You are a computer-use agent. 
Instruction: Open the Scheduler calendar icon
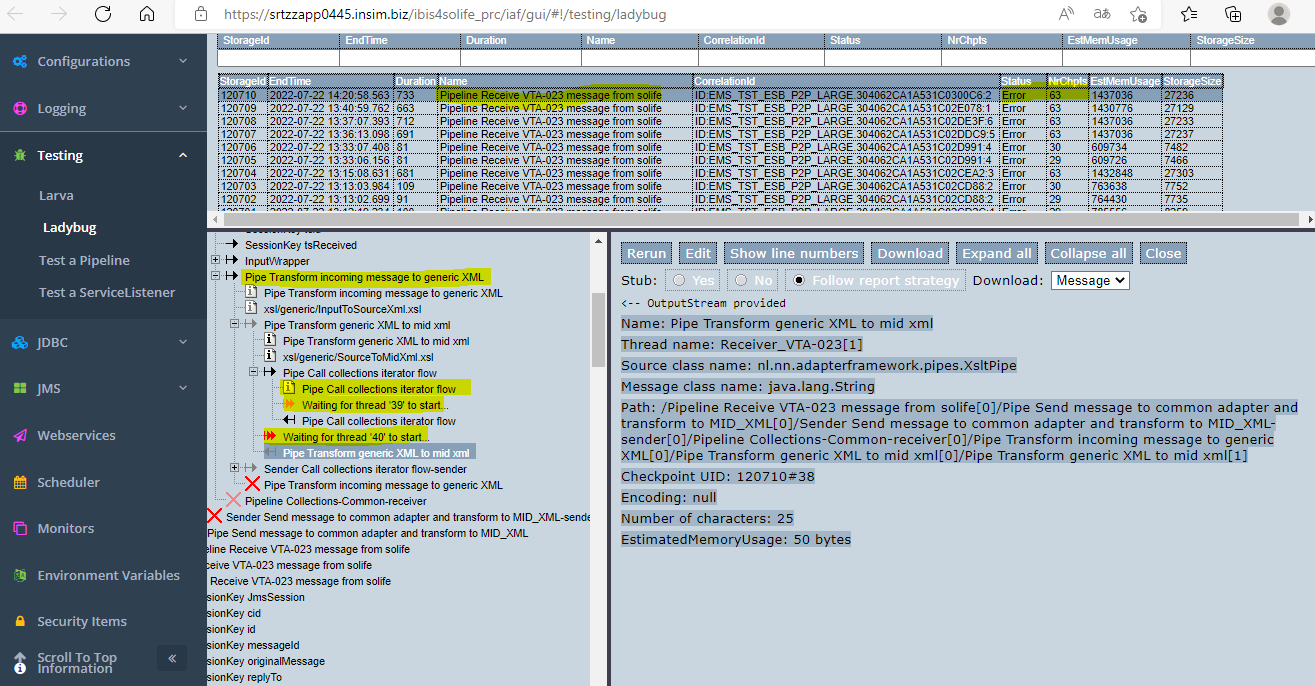coord(20,482)
